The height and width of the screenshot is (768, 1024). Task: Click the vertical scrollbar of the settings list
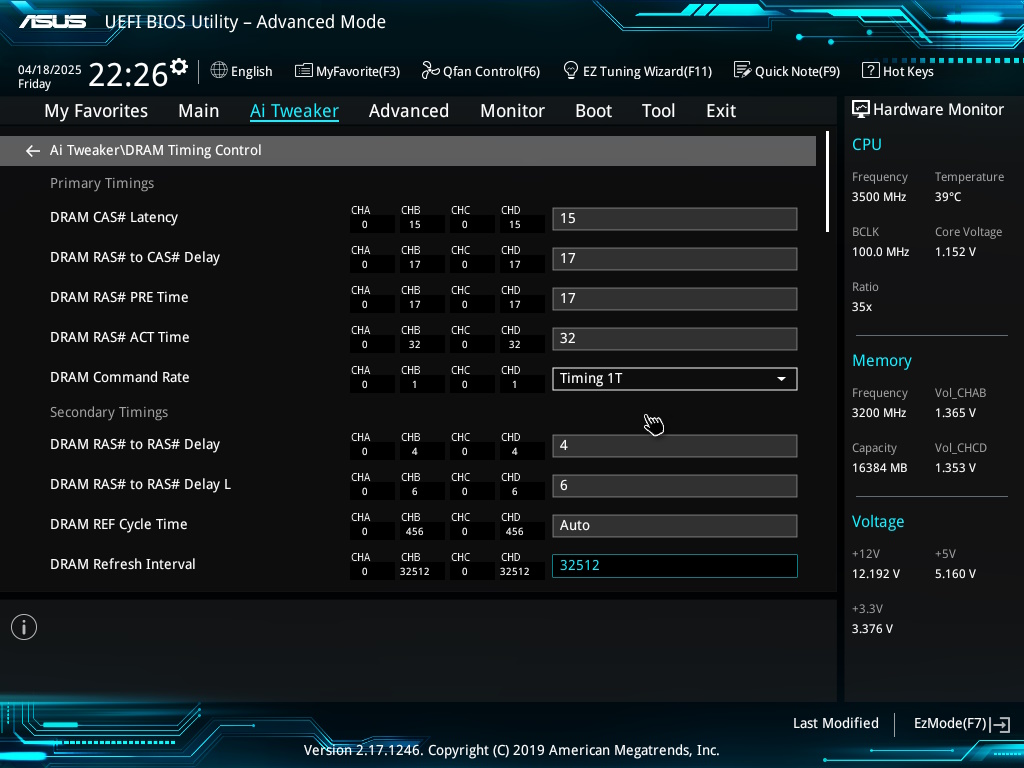coord(827,182)
